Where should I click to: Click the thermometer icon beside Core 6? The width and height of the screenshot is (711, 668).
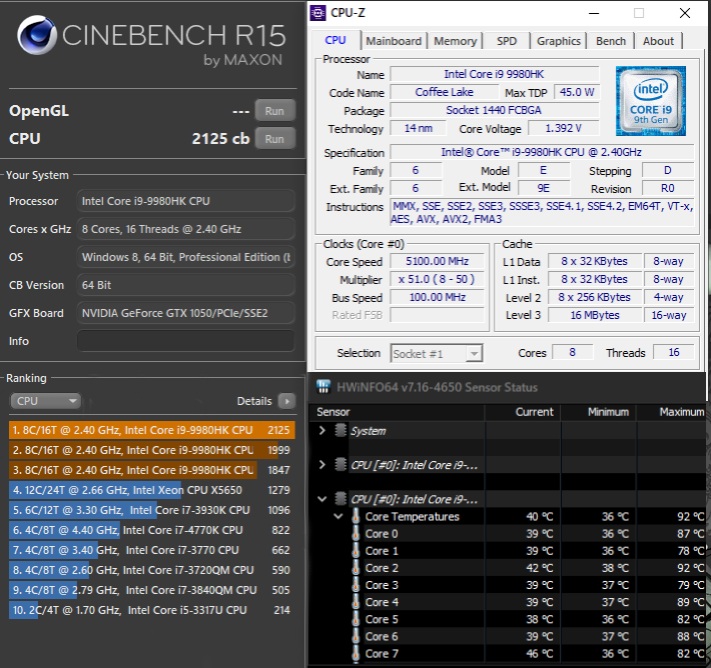coord(356,636)
